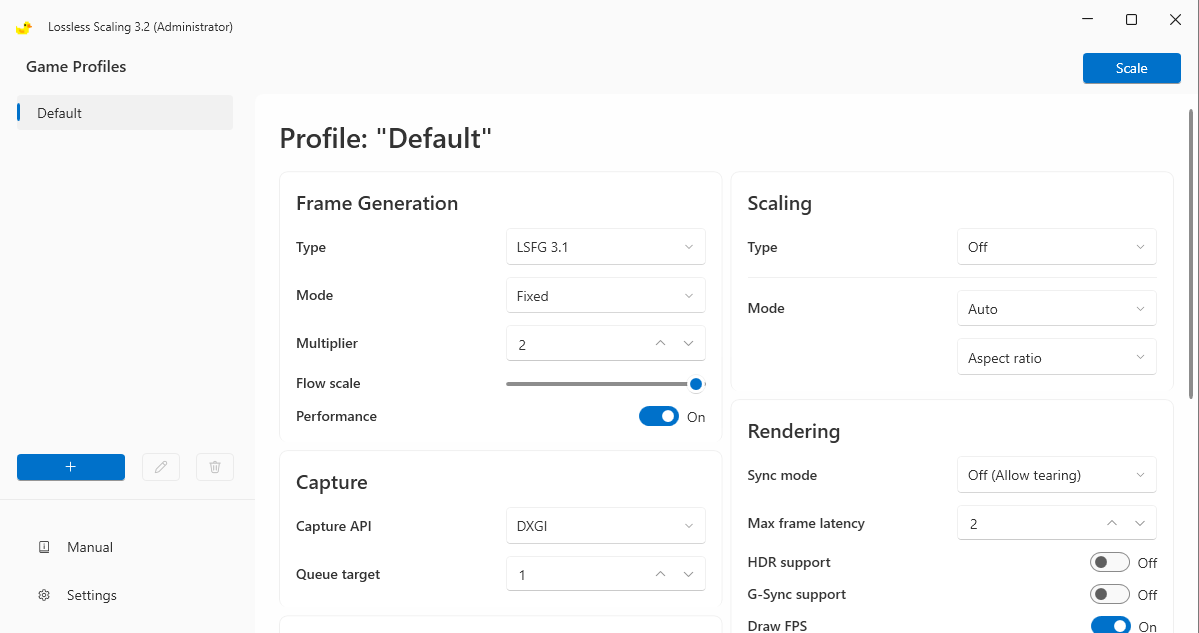Enable HDR support toggle
This screenshot has width=1199, height=633.
(1110, 563)
